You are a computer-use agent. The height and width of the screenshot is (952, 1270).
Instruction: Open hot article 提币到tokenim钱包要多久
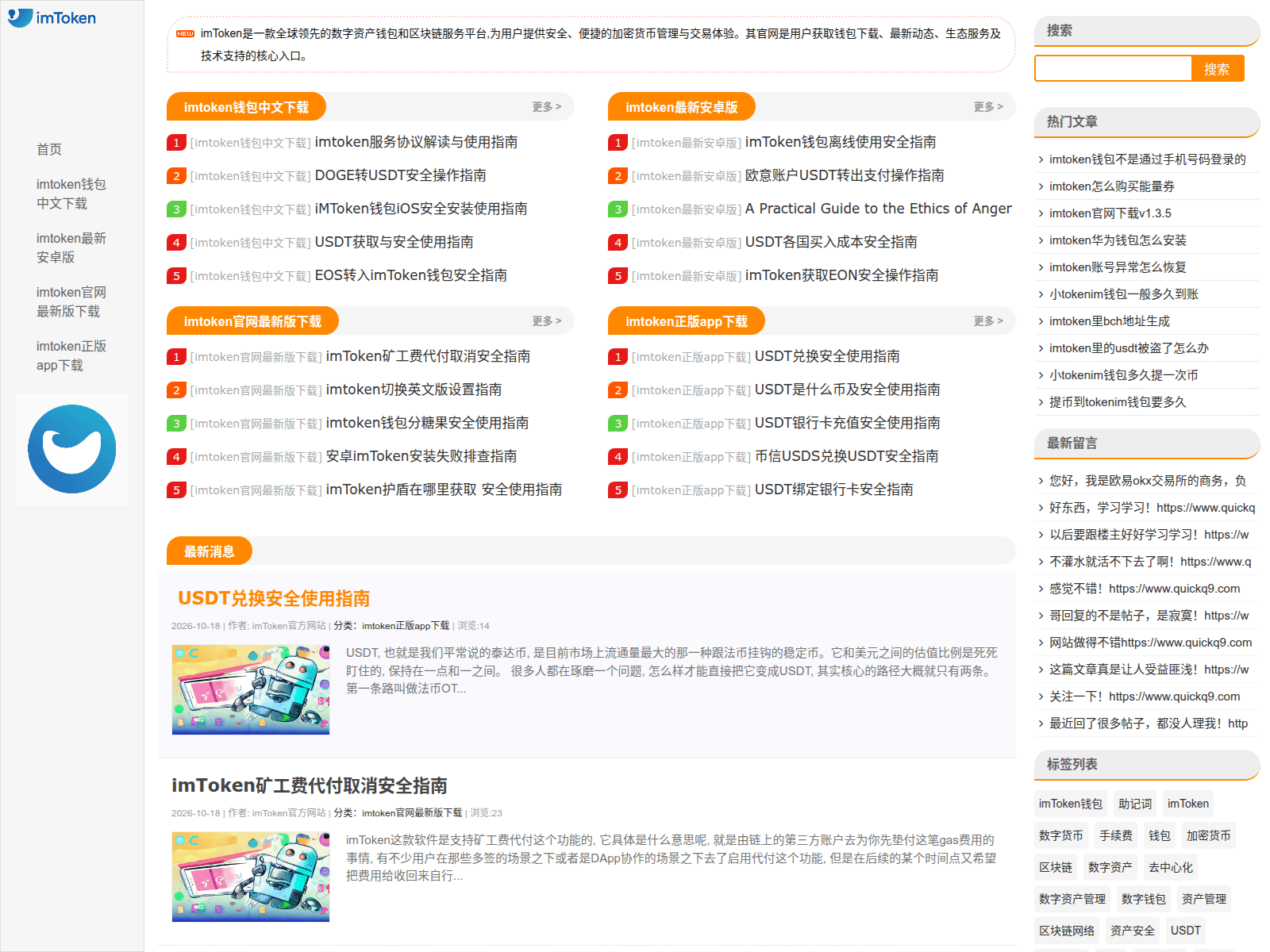[1118, 402]
